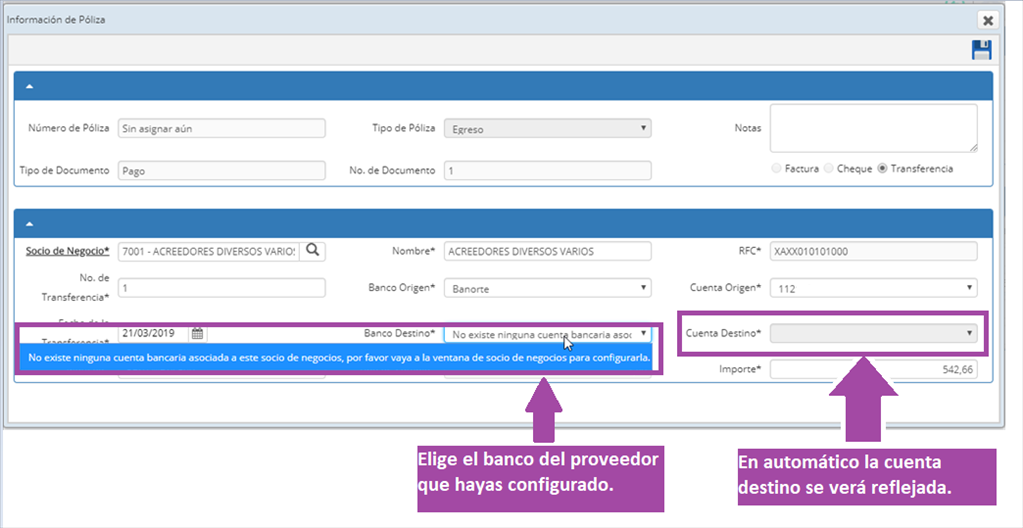Click the No. de Documento field
Screen dimensions: 1023x528
547,170
